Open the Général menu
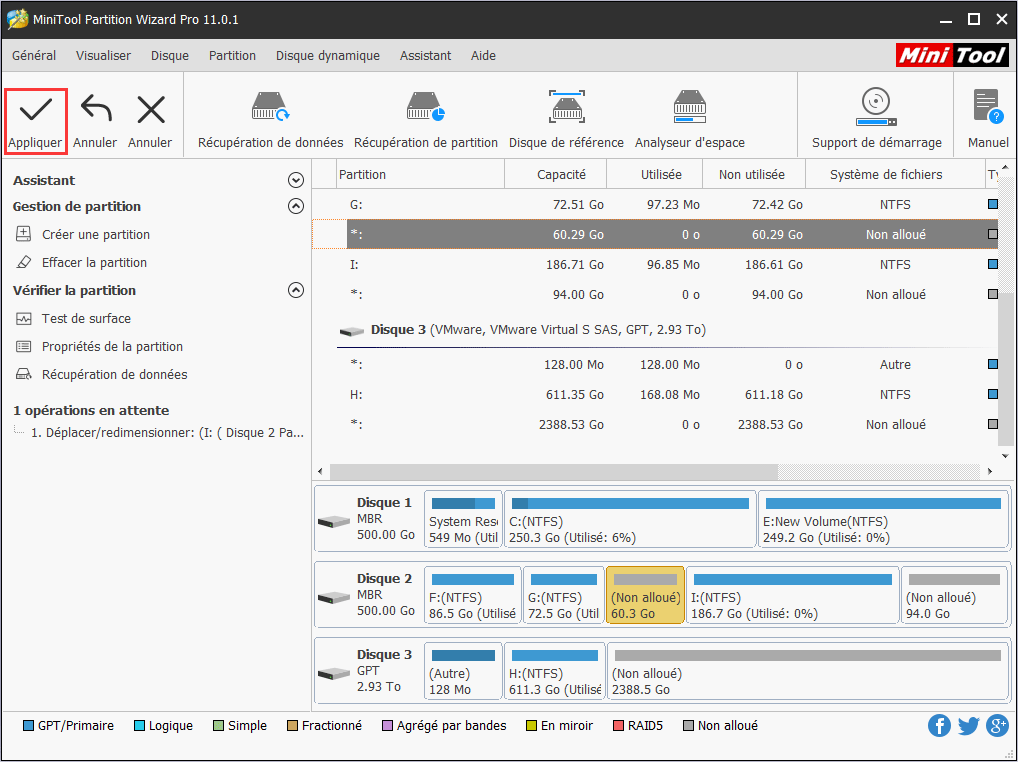This screenshot has height=762, width=1018. 34,56
